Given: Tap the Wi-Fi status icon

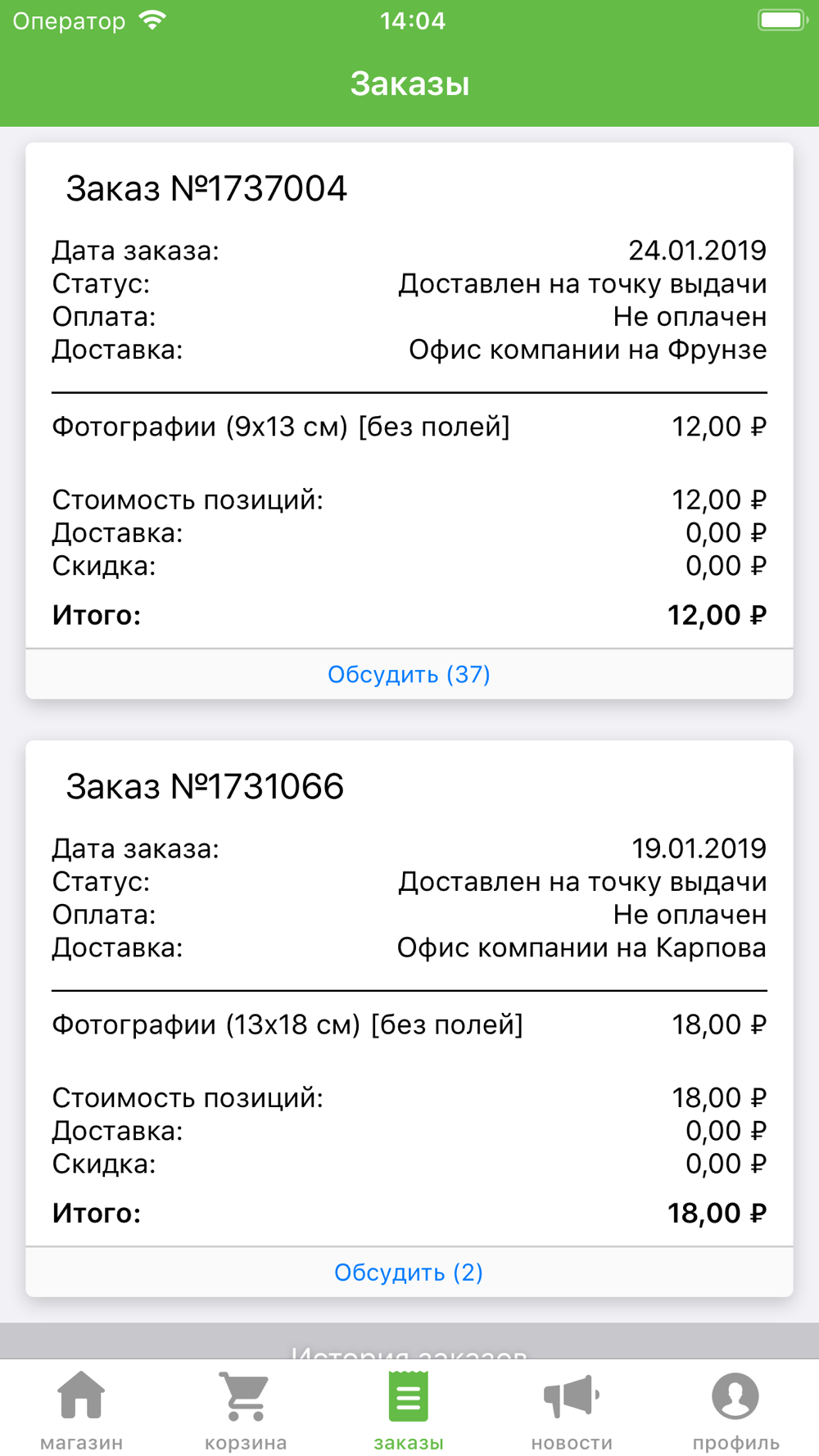Looking at the screenshot, I should 153,20.
